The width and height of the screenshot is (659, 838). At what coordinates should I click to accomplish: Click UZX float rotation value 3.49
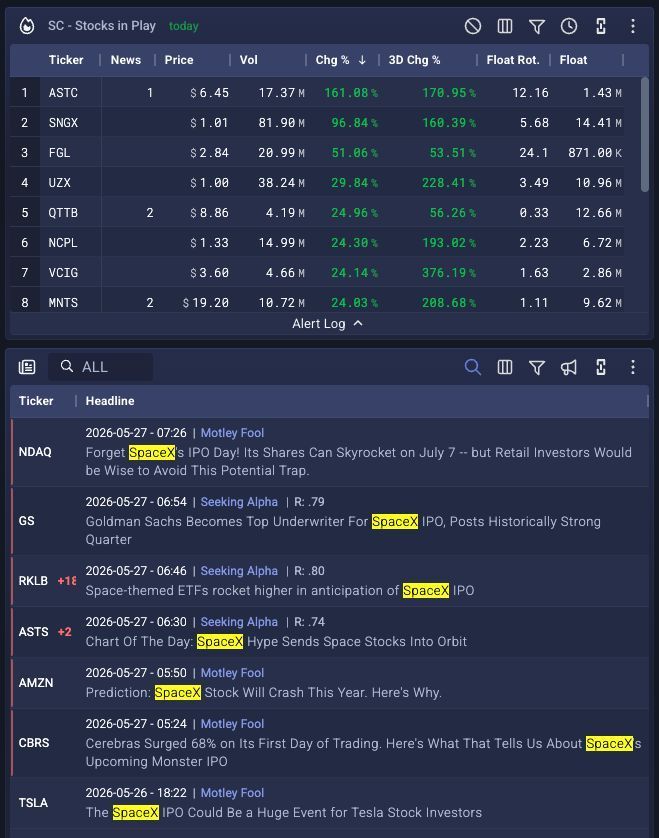pyautogui.click(x=533, y=182)
